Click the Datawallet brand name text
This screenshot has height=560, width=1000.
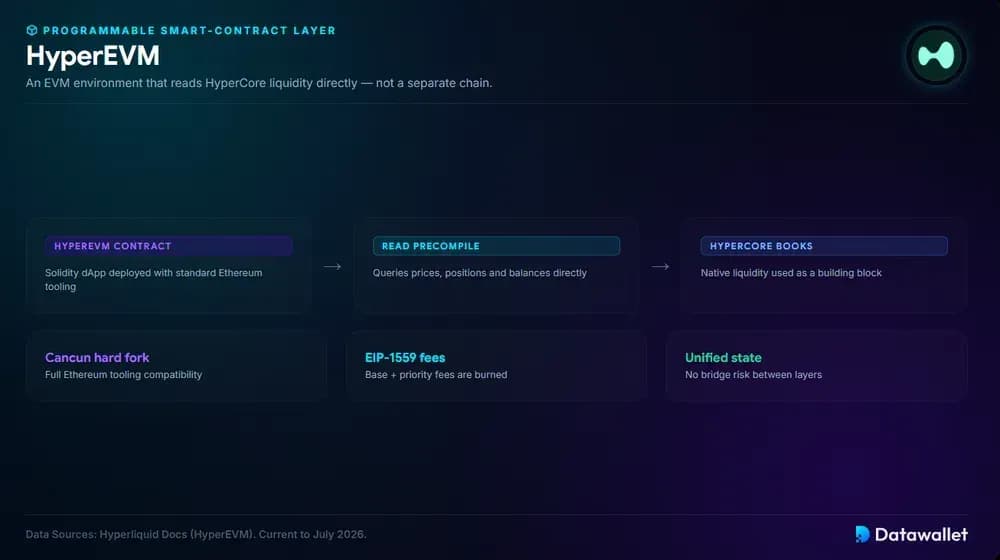922,534
